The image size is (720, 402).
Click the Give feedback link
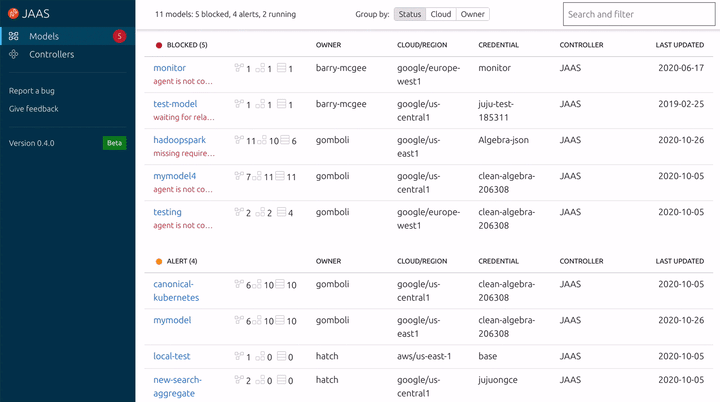click(x=34, y=109)
